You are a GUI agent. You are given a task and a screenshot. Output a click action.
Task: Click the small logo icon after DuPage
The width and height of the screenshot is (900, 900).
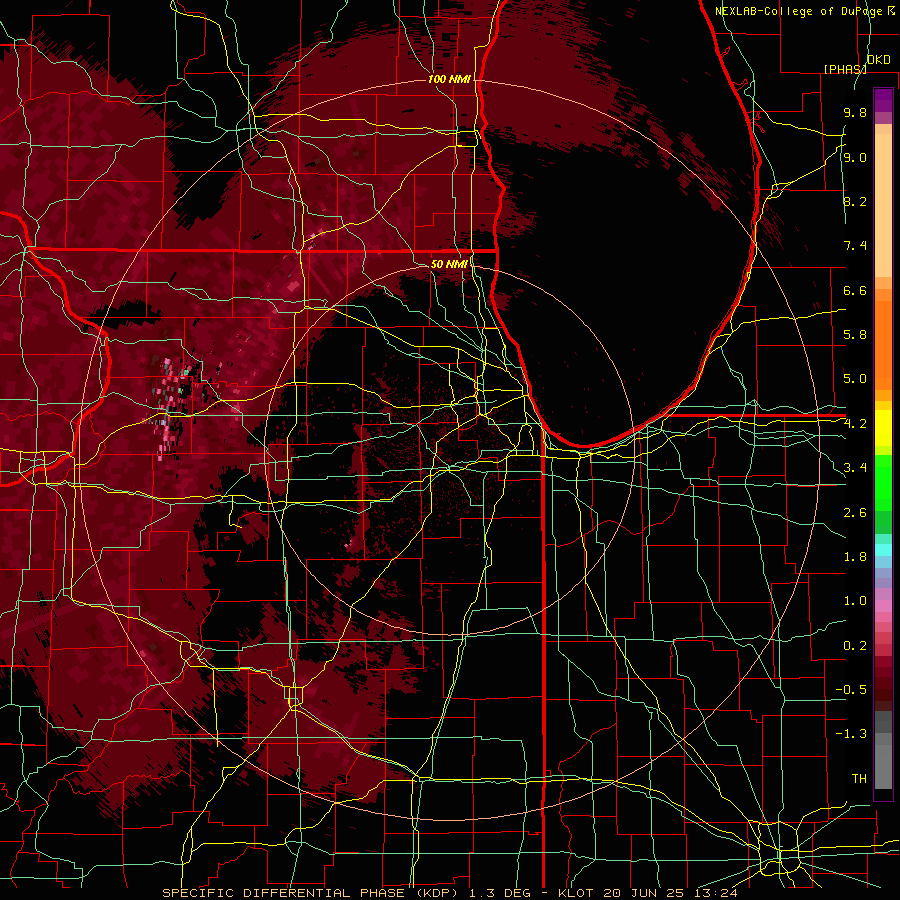click(891, 10)
